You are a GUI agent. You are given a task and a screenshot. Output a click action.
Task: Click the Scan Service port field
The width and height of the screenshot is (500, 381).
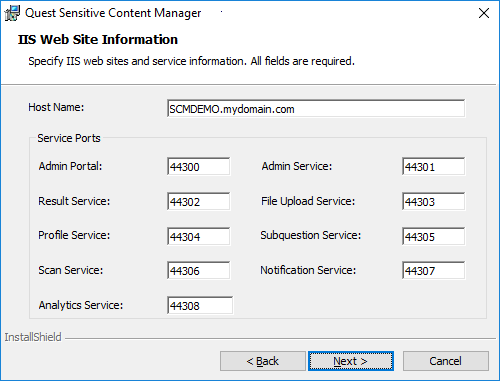pyautogui.click(x=199, y=270)
